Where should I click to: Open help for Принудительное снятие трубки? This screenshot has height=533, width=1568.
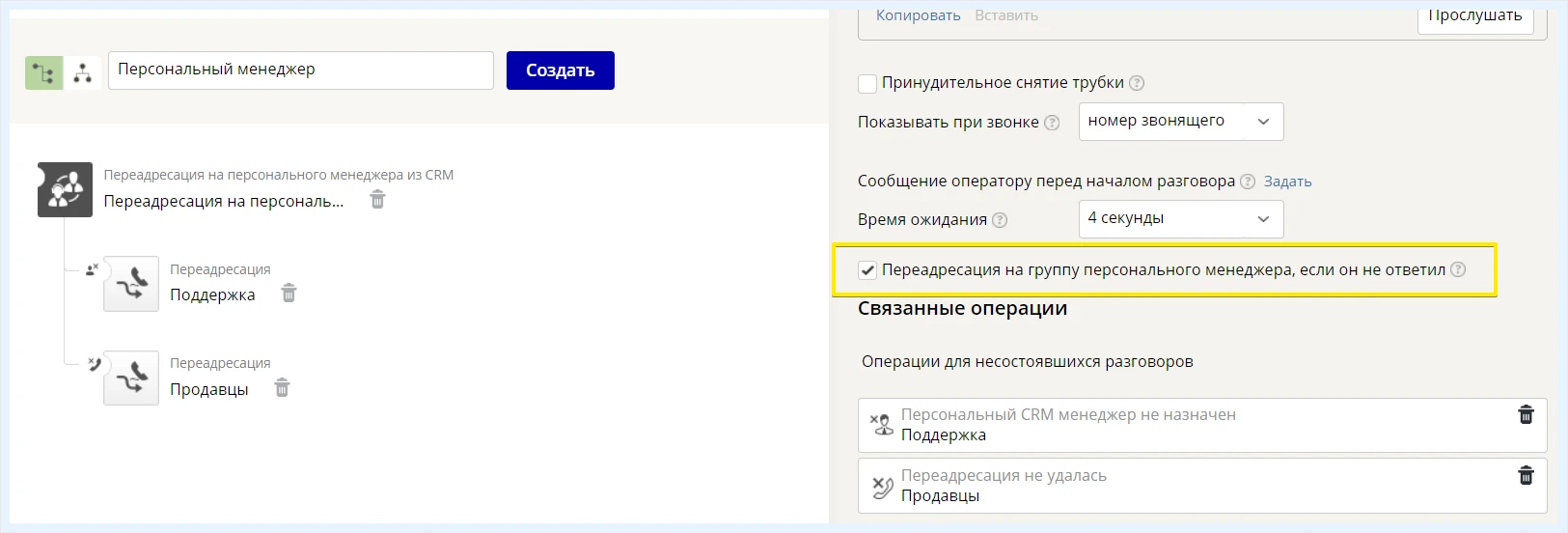pyautogui.click(x=1137, y=83)
